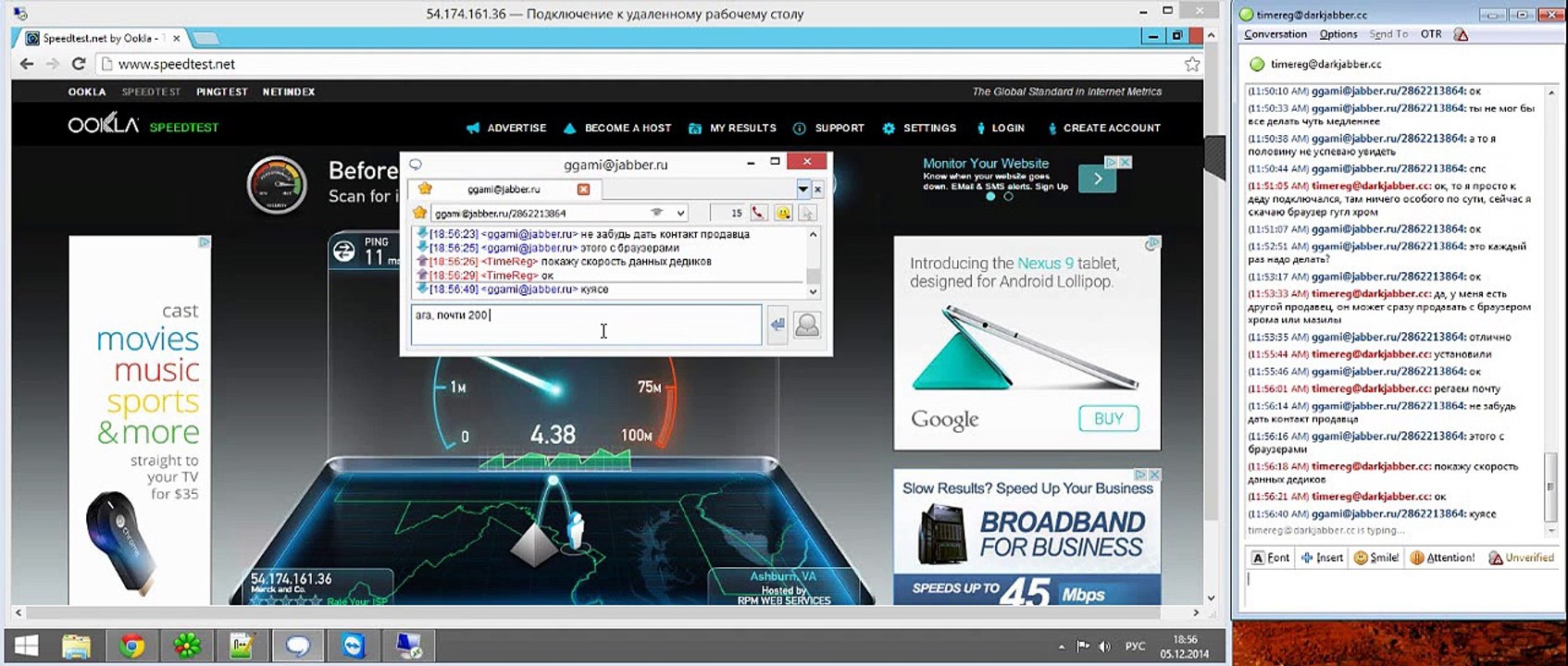The width and height of the screenshot is (1568, 666).
Task: Click the contact avatar button beside the send arrow
Action: coord(807,326)
